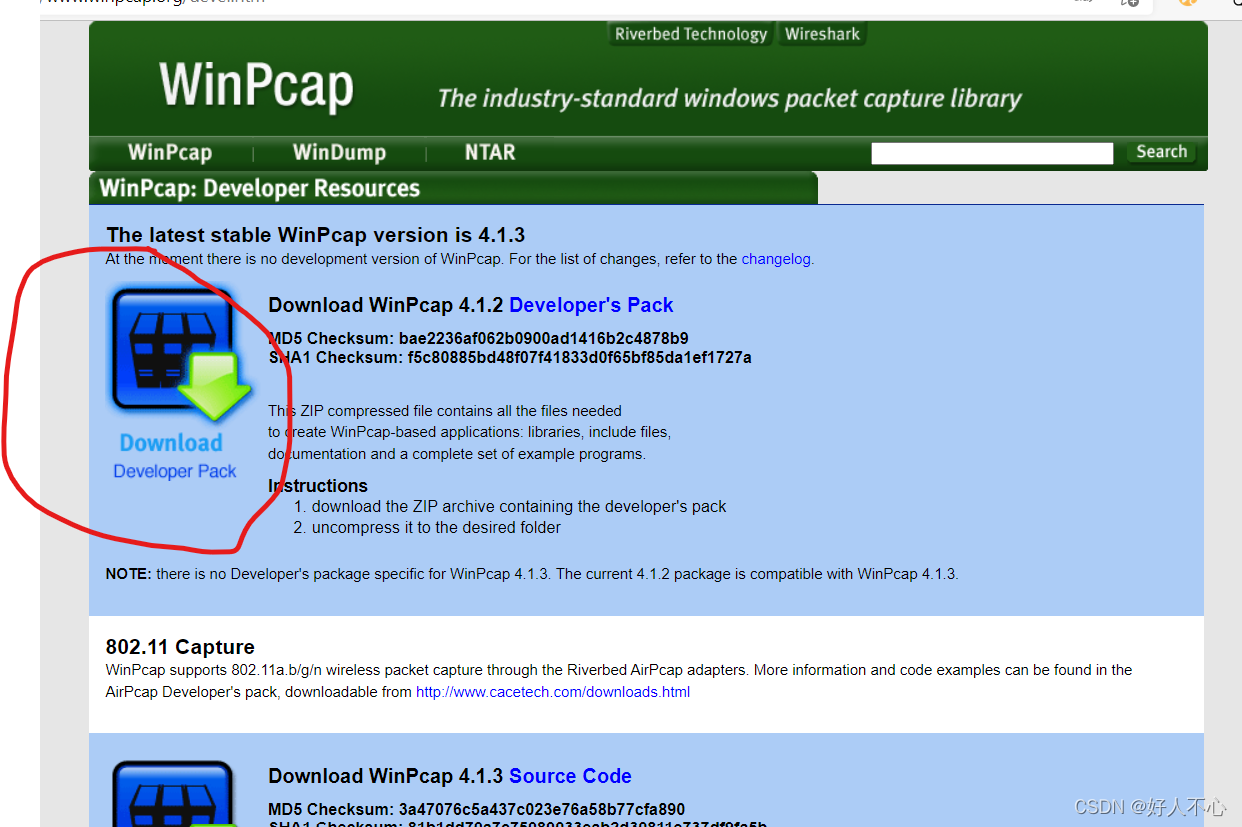This screenshot has height=827, width=1242.
Task: Open the NTAR navigation menu item
Action: (489, 152)
